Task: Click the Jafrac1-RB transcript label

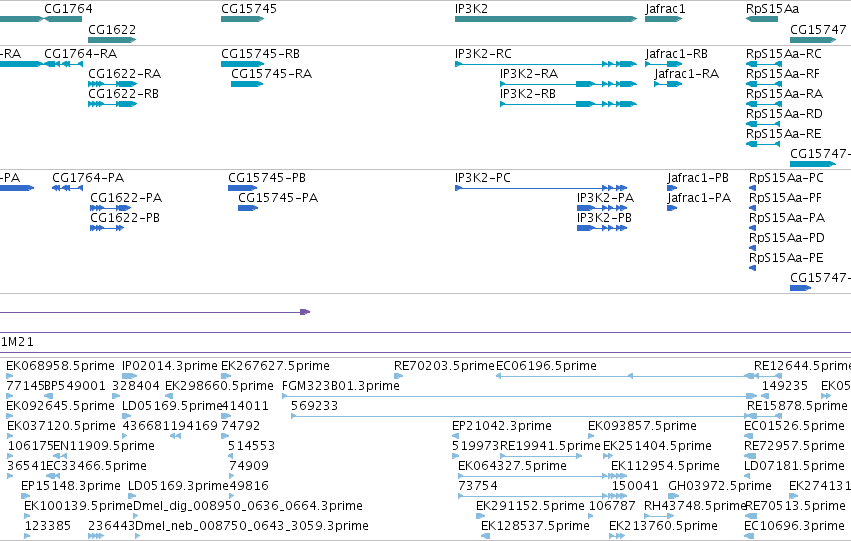Action: (x=676, y=54)
